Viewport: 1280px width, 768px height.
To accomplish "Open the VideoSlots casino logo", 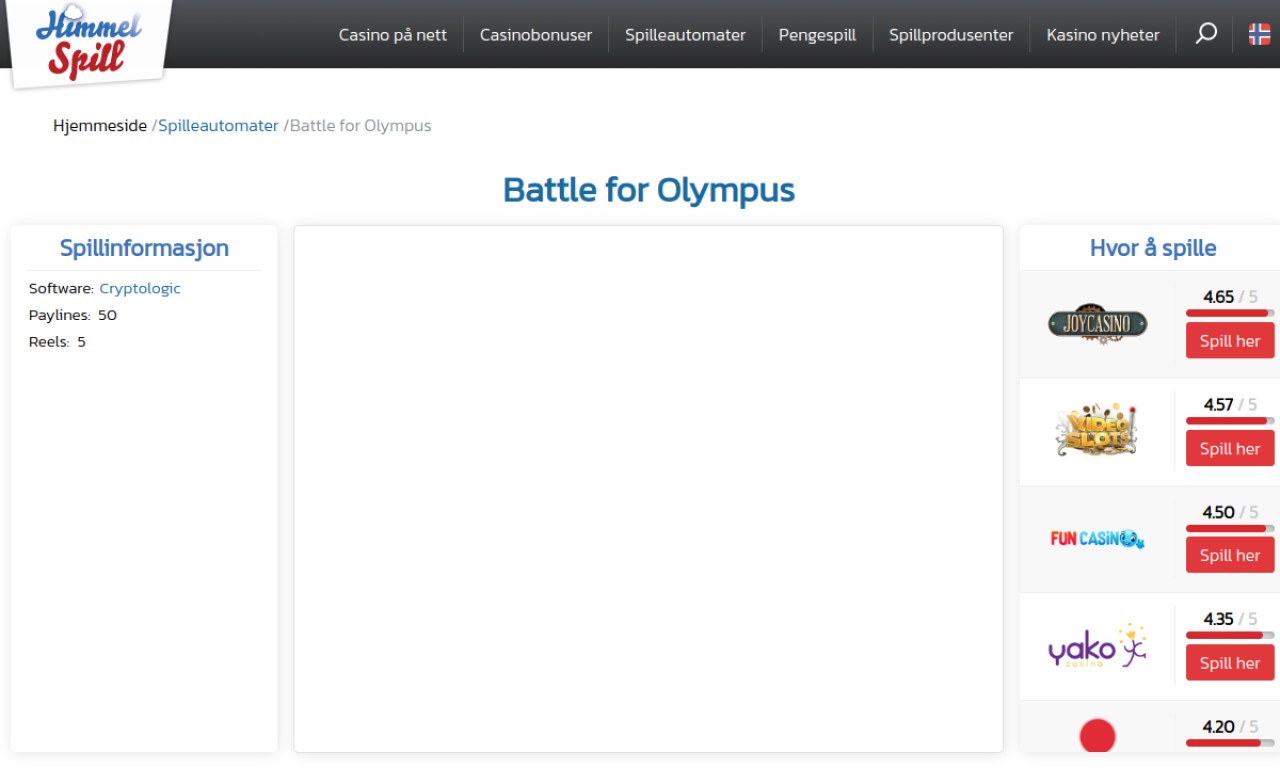I will tap(1097, 431).
